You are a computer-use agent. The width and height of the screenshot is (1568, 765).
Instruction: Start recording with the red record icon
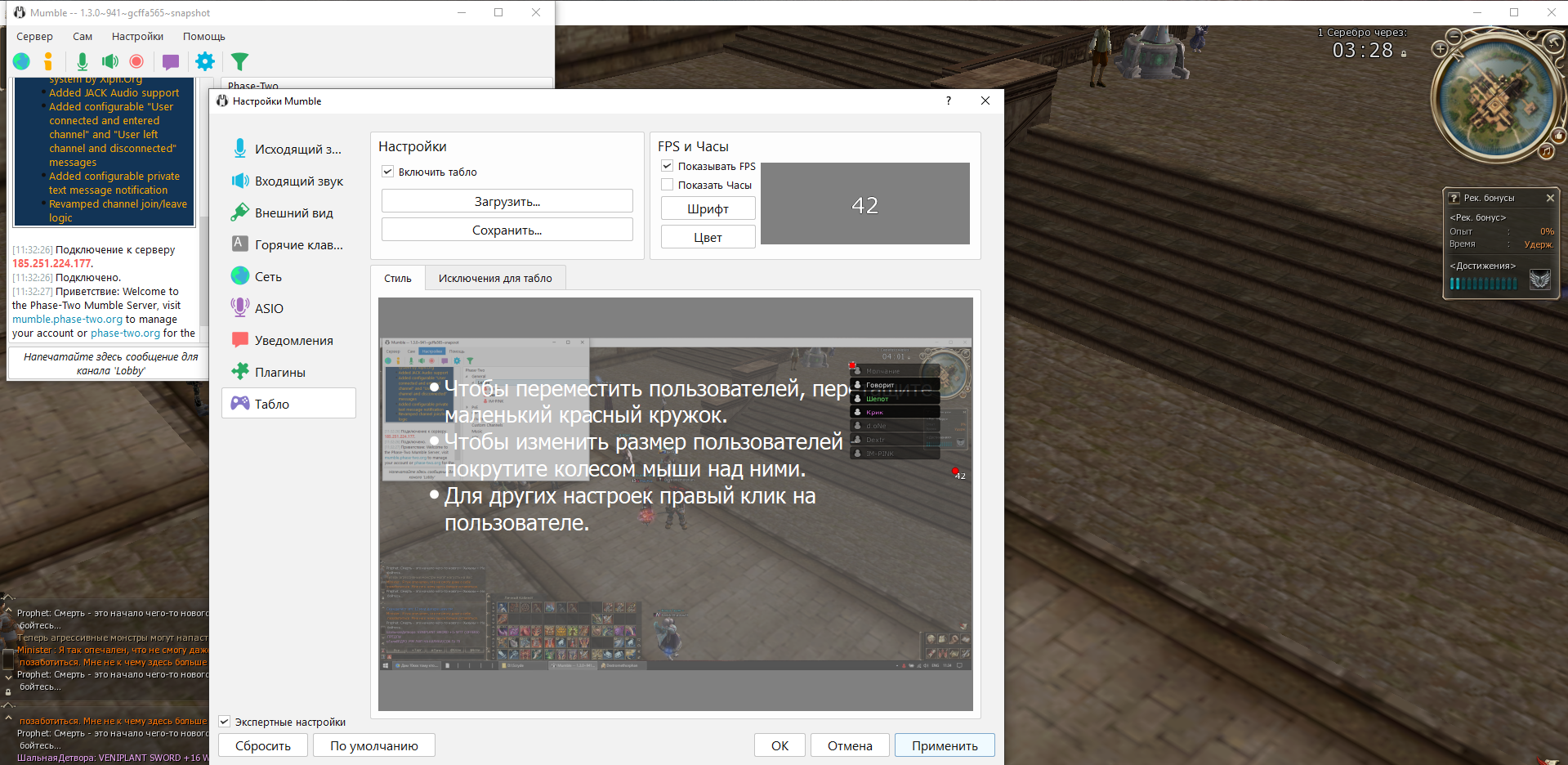pyautogui.click(x=136, y=61)
